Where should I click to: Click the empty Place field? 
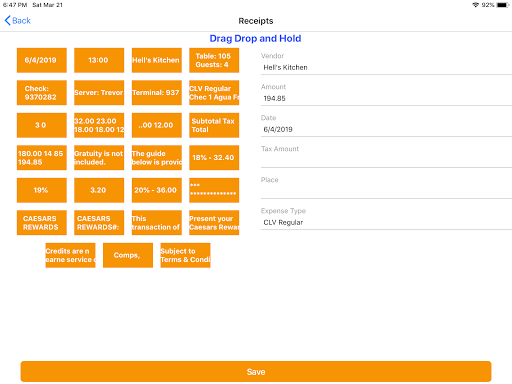pos(386,191)
